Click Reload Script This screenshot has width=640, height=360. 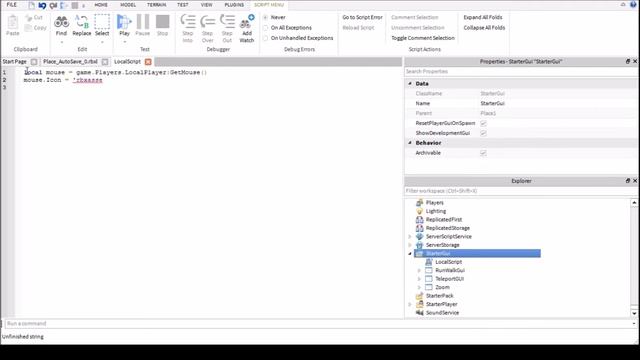(x=358, y=28)
